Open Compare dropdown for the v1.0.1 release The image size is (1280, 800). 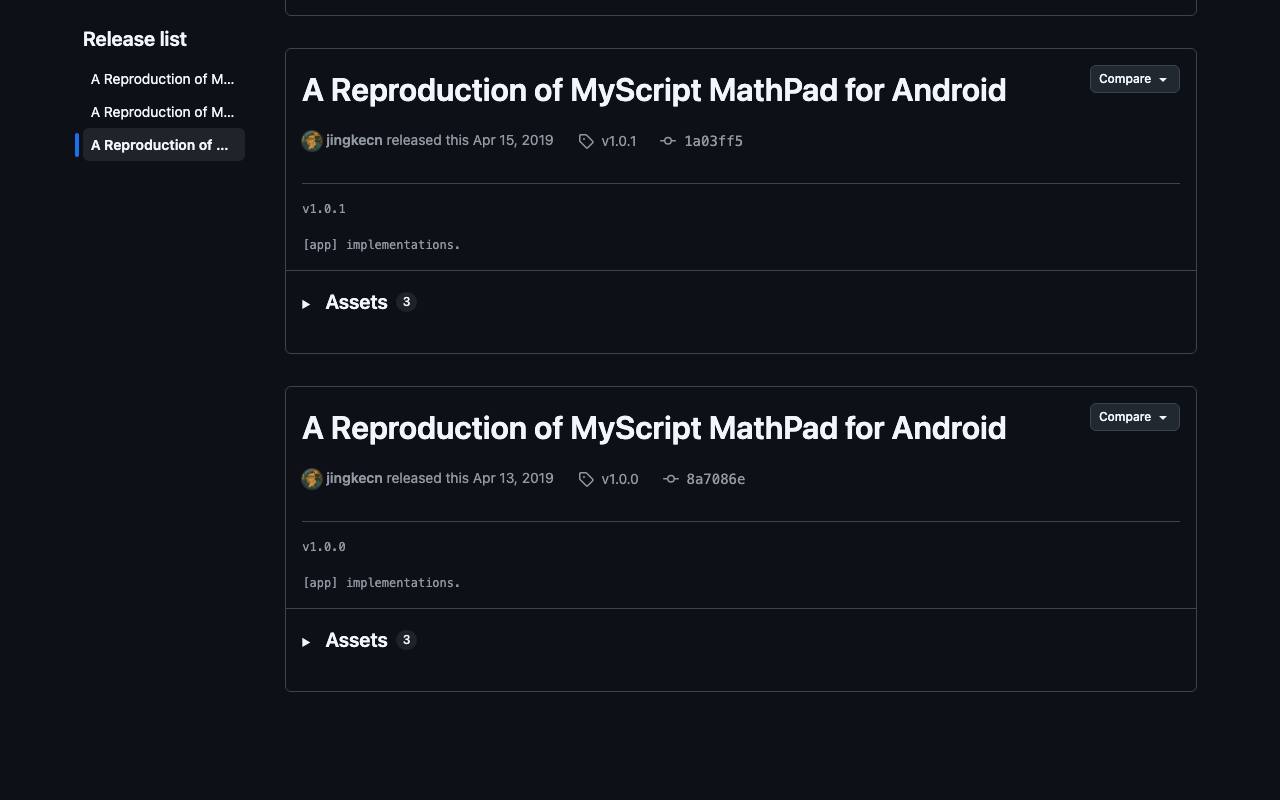click(1134, 79)
